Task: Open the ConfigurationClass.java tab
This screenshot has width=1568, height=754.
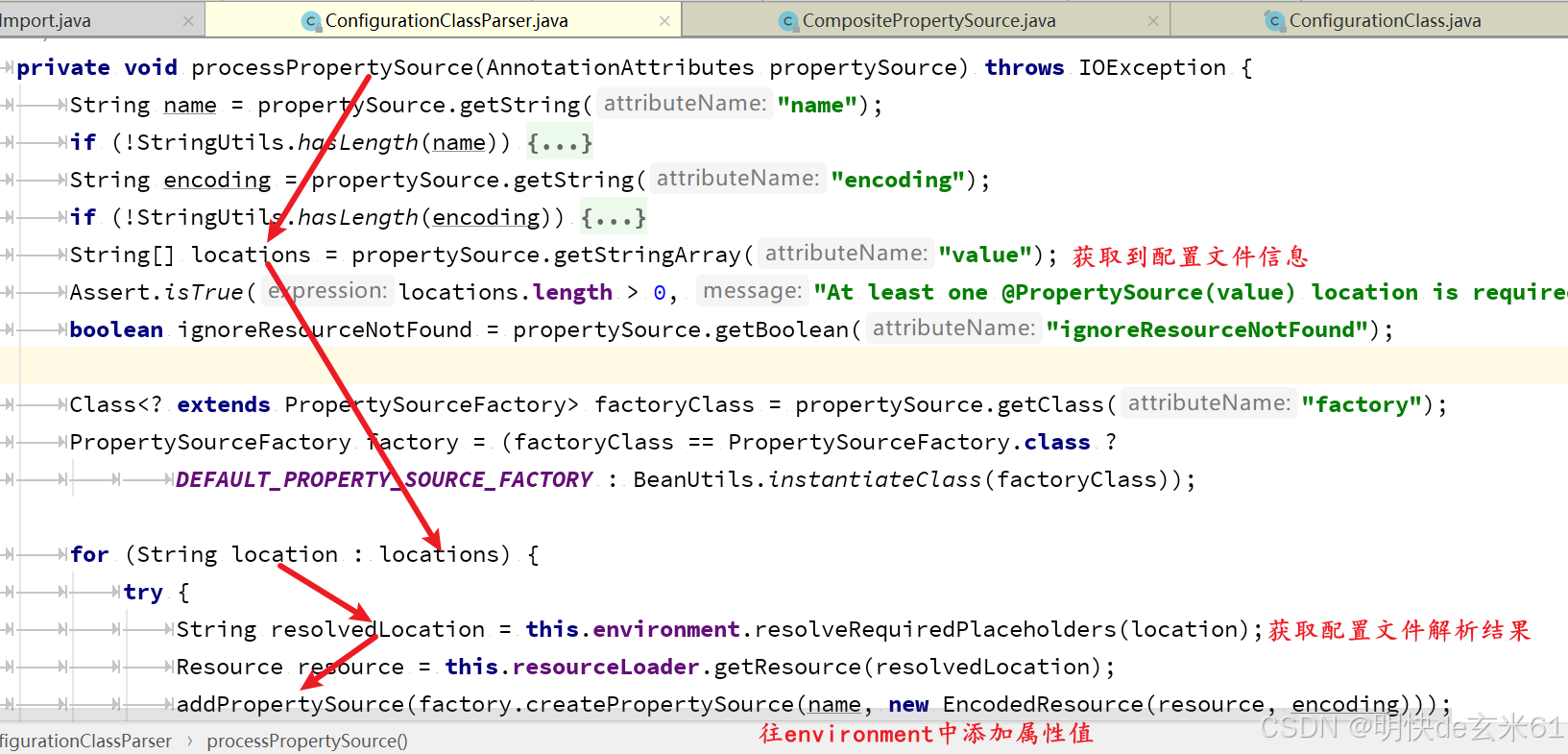Action: tap(1385, 20)
